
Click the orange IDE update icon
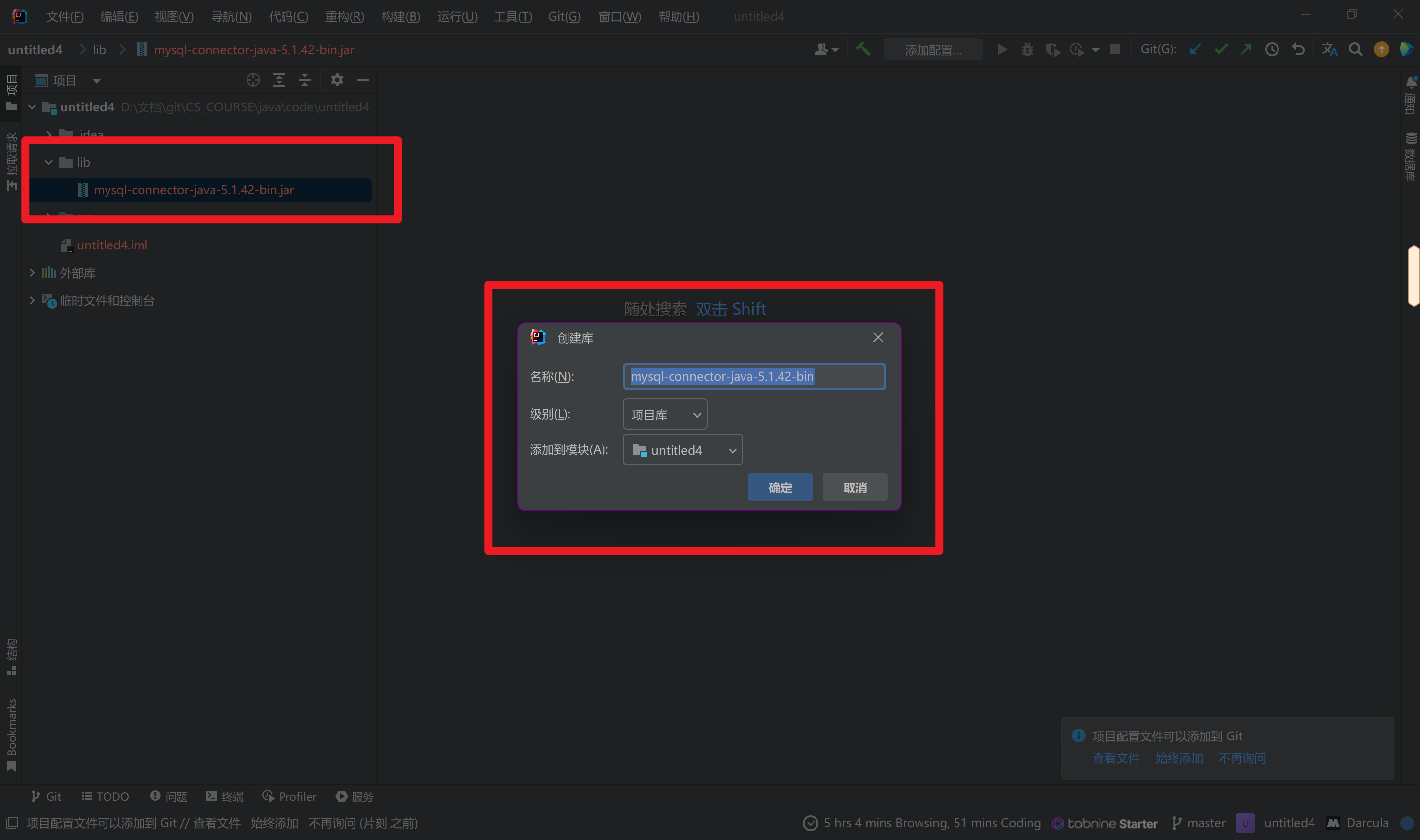click(x=1382, y=49)
